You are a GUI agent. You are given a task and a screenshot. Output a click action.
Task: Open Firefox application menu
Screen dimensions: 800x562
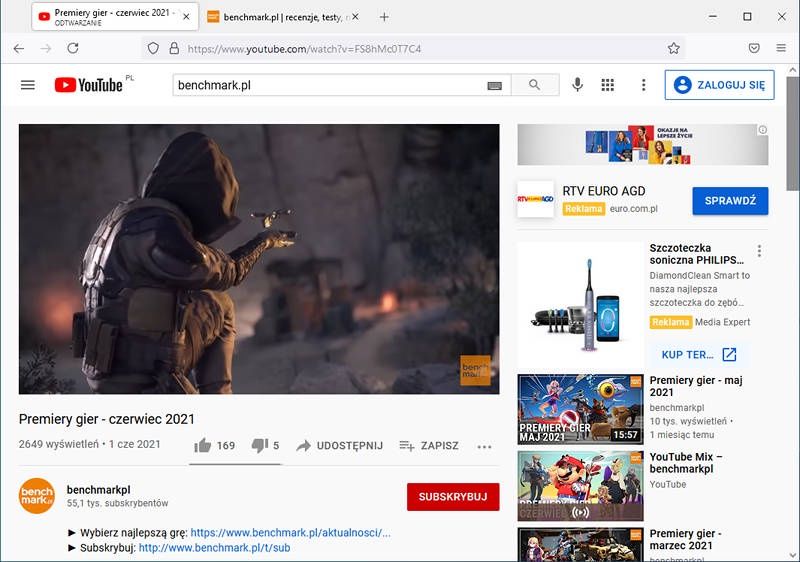[781, 48]
